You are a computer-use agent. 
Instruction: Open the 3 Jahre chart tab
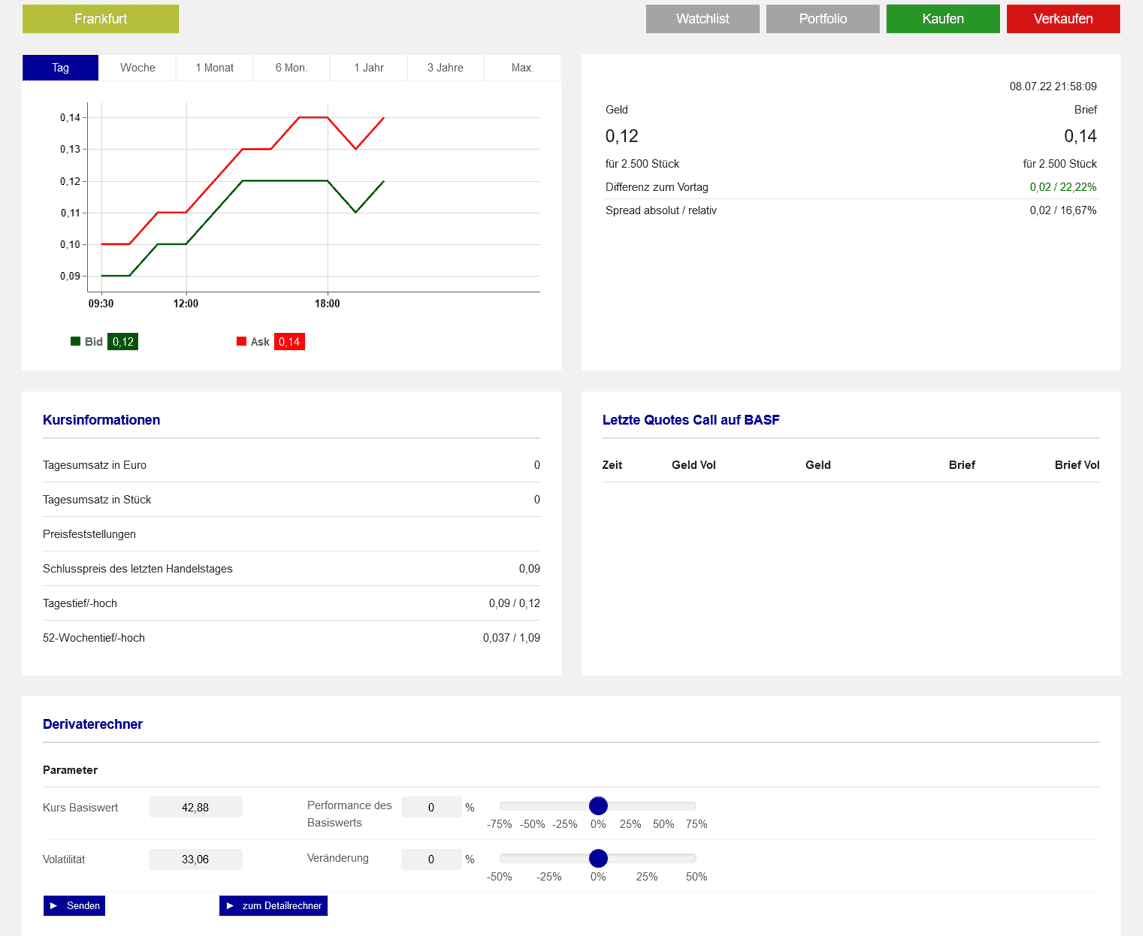[445, 68]
